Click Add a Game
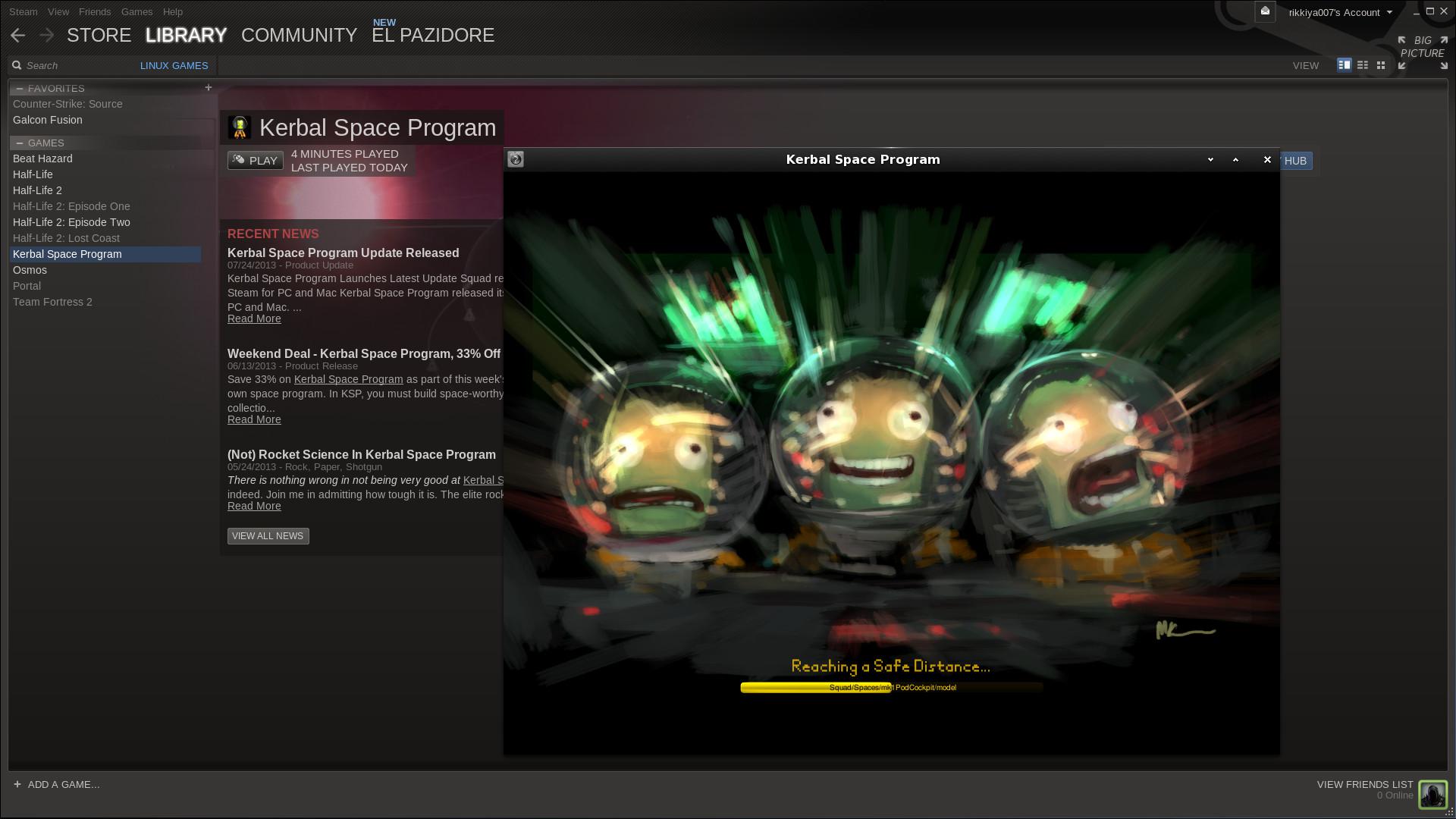The image size is (1456, 819). tap(64, 784)
